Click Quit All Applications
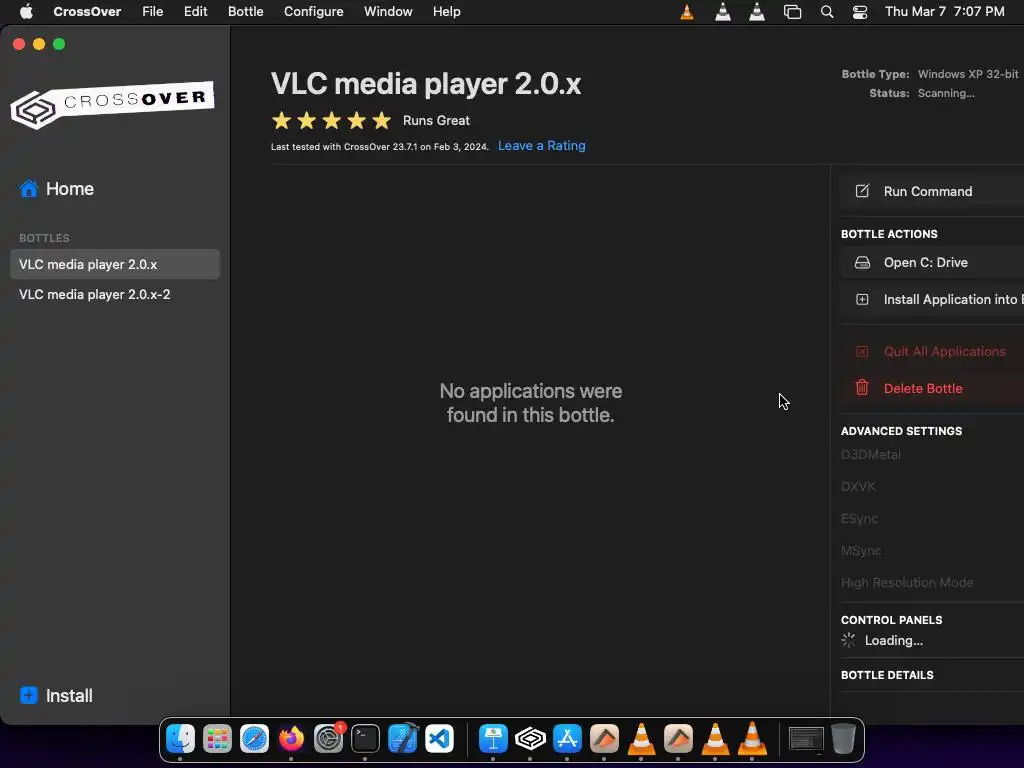This screenshot has width=1024, height=768. [932, 351]
